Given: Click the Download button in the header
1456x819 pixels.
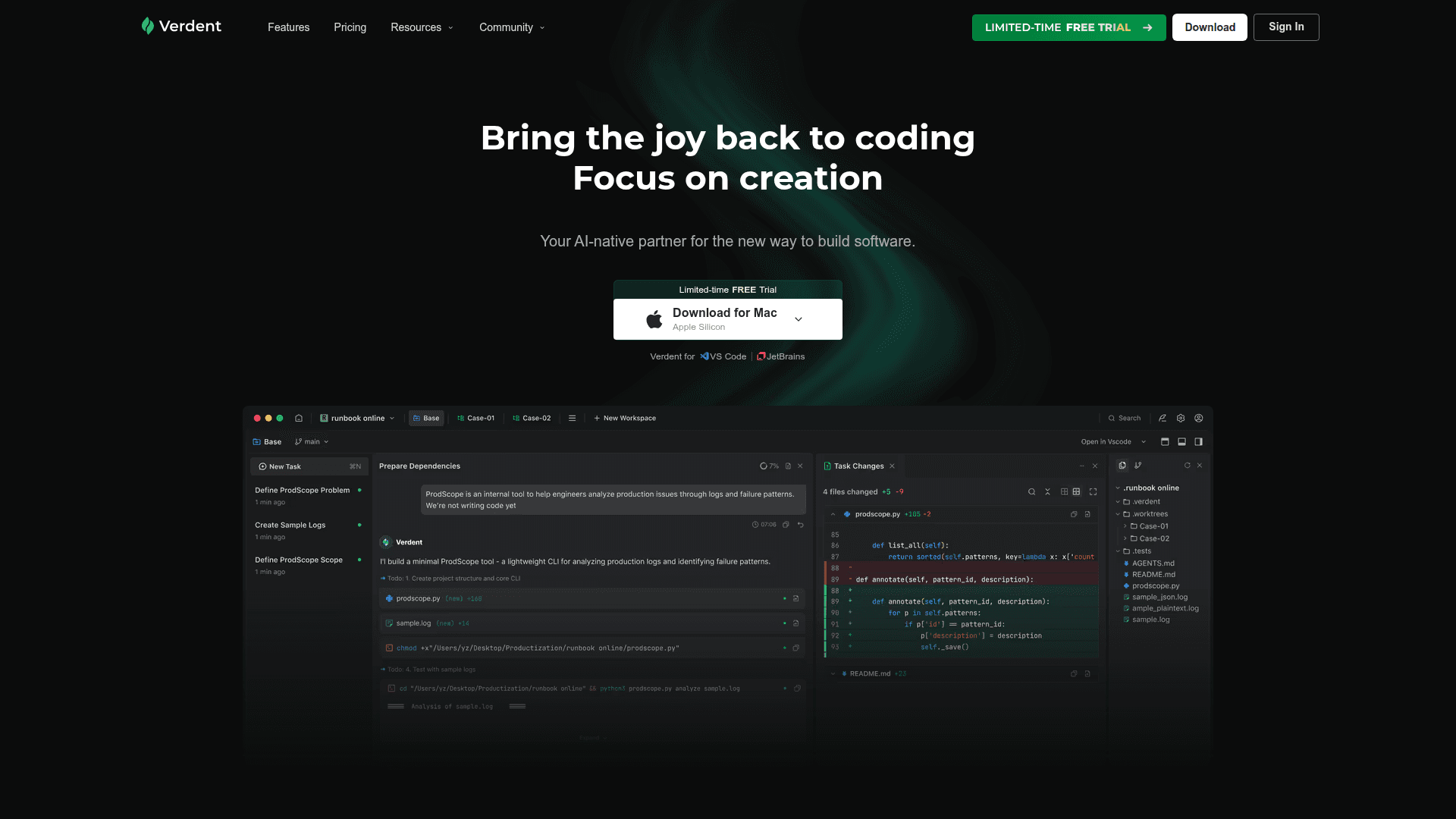Looking at the screenshot, I should tap(1210, 27).
